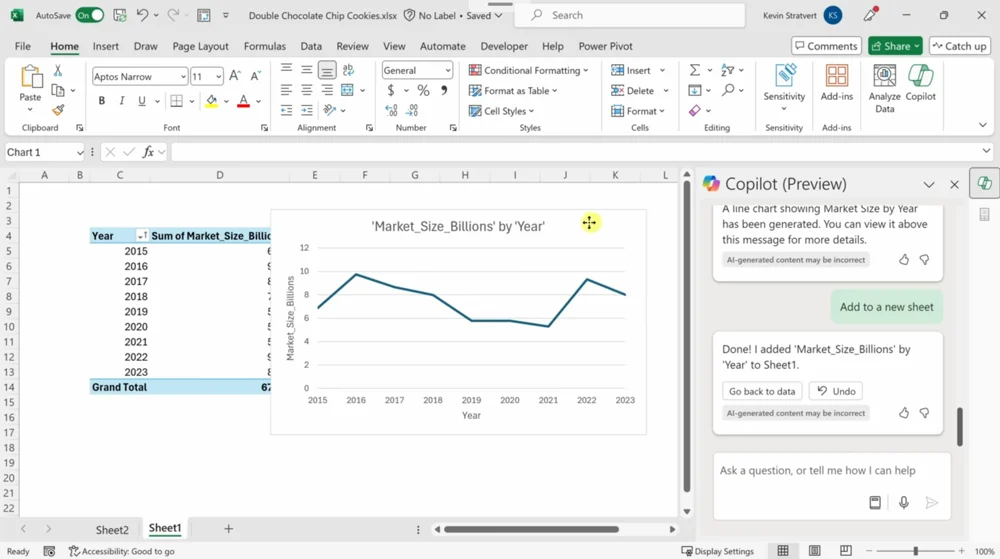Viewport: 1000px width, 559px height.
Task: Add a new sheet with plus icon
Action: [228, 529]
